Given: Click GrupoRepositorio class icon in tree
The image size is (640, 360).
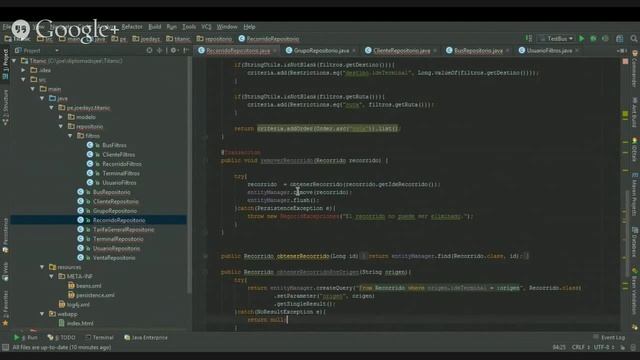Looking at the screenshot, I should click(x=80, y=211).
